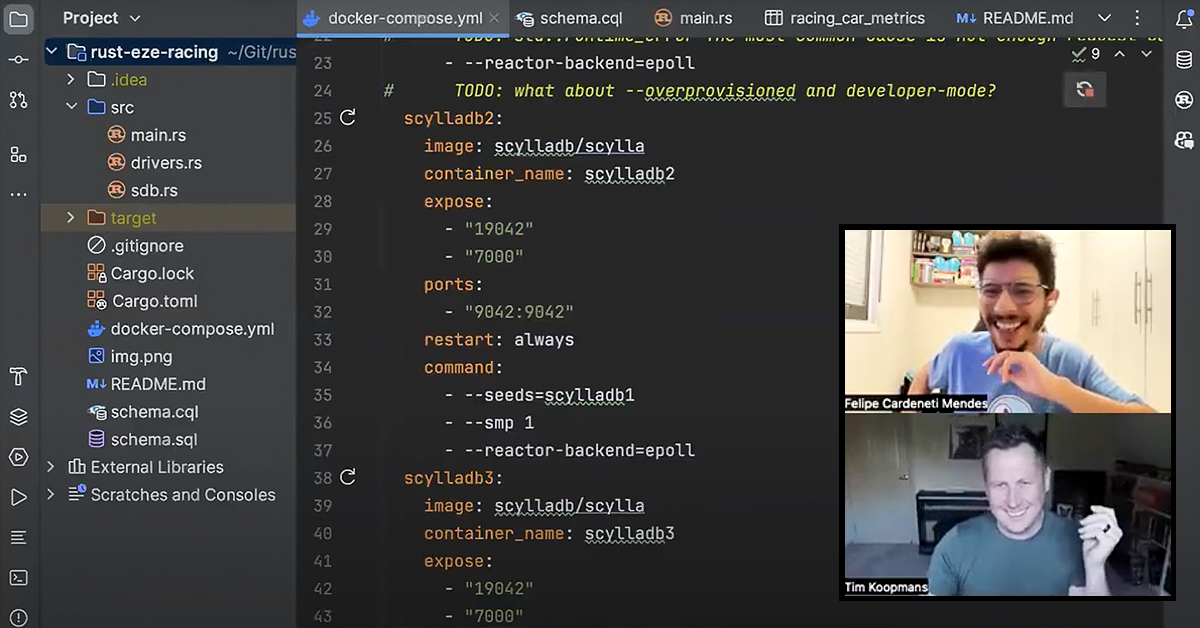Open the Terminal tool window
This screenshot has width=1200, height=628.
coord(18,577)
